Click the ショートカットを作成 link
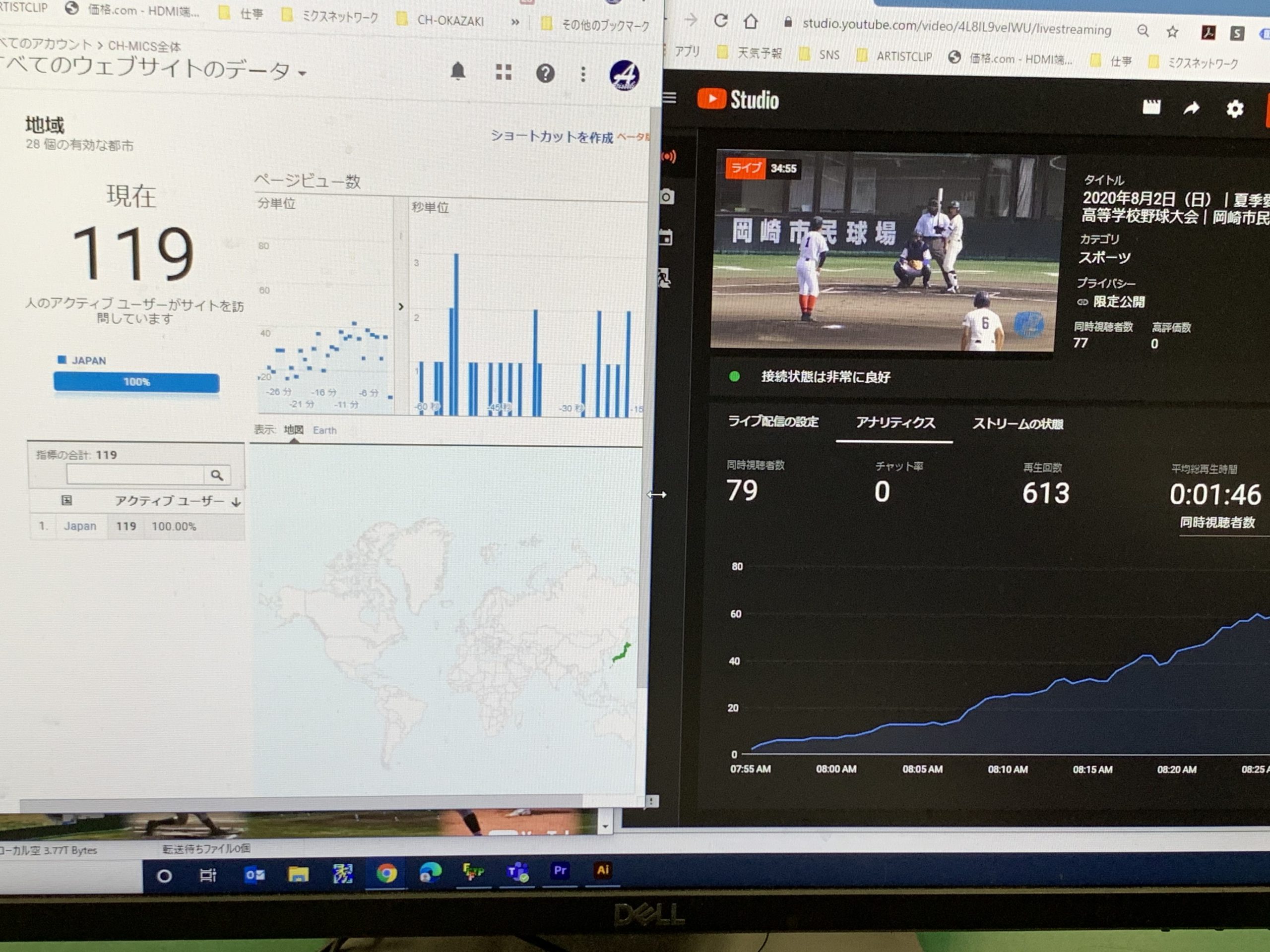Screen dimensions: 1270x952 (551, 136)
